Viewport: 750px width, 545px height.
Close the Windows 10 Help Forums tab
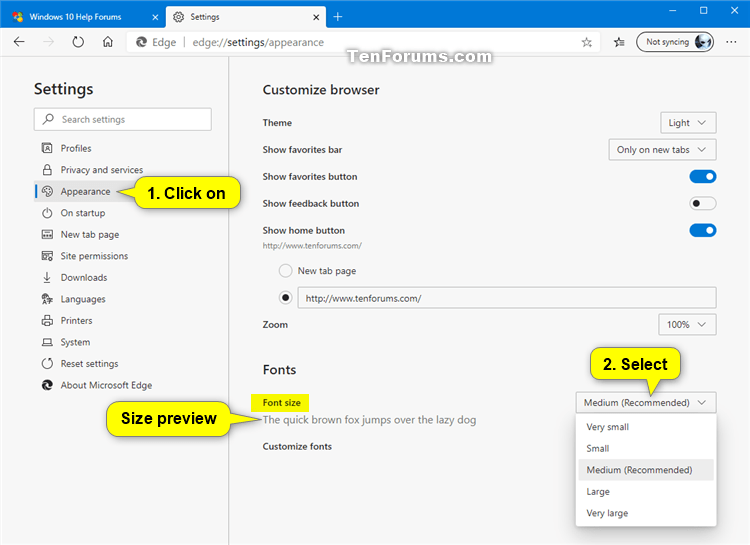(x=155, y=17)
